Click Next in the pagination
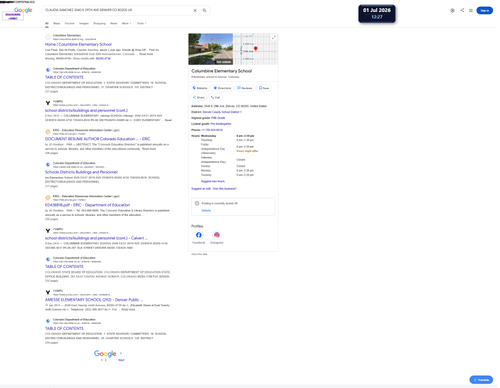Screen dimensions: 500x388 [121, 360]
